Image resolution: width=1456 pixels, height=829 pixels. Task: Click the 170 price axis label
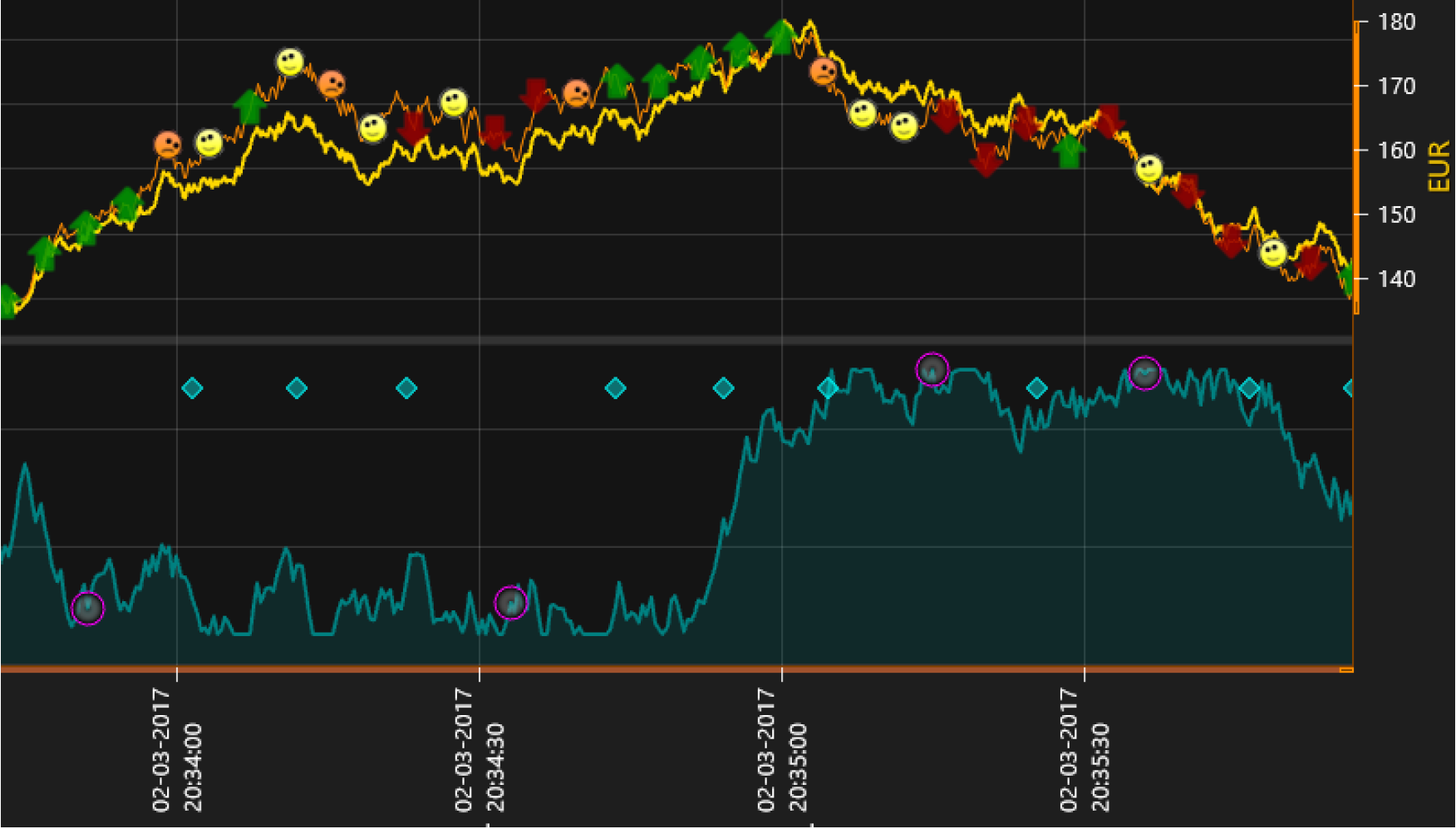(x=1396, y=86)
